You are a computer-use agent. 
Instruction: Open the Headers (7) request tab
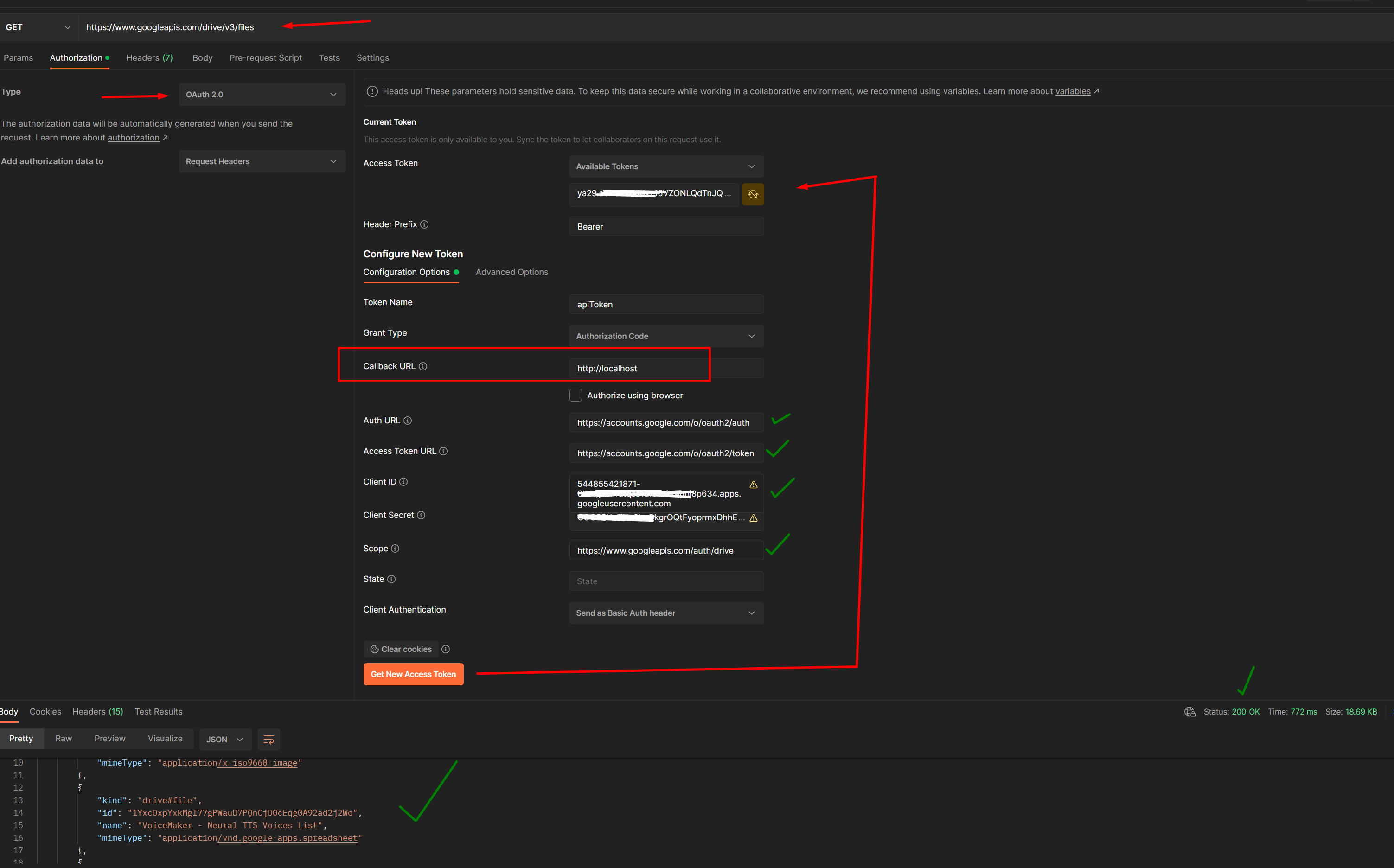click(x=149, y=58)
